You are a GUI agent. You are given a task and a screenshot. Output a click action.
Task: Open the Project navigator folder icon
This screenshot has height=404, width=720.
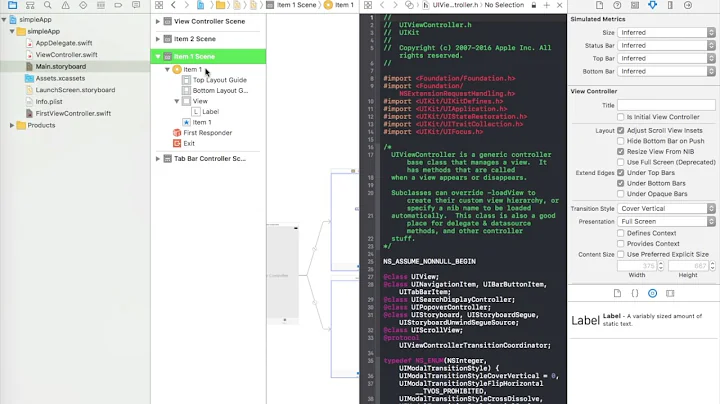12,5
